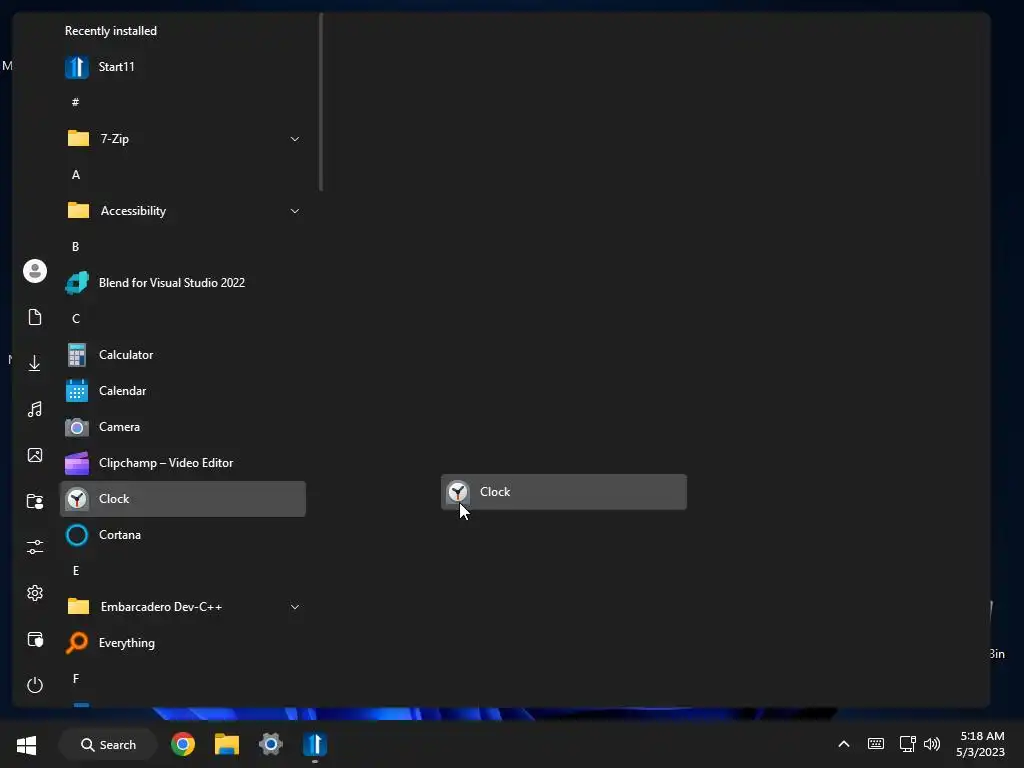This screenshot has width=1024, height=768.
Task: Open Settings gear in Start sidebar
Action: (x=35, y=593)
